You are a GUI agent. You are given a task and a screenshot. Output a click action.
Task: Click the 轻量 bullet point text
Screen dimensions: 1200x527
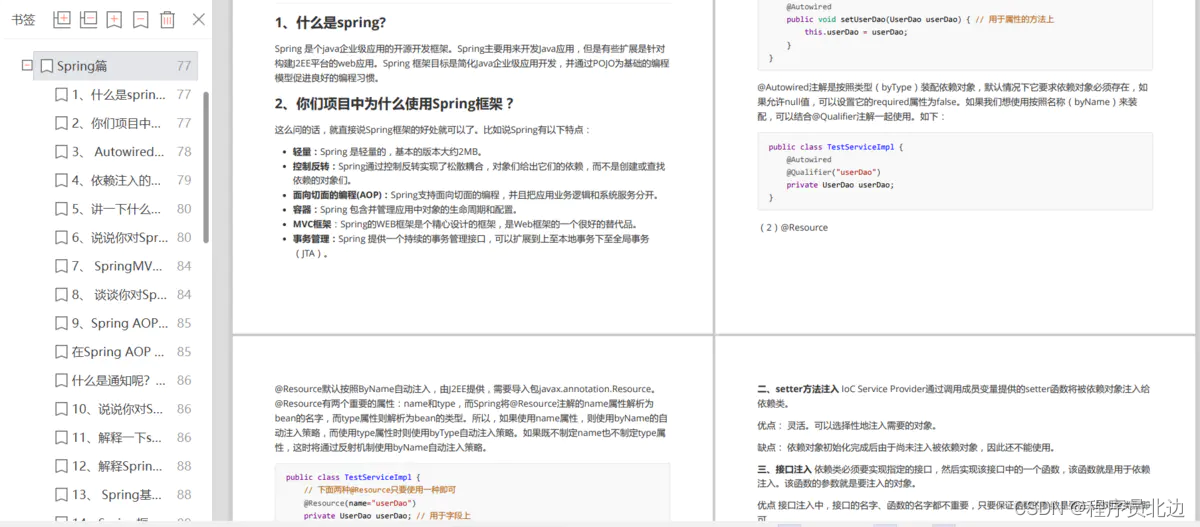point(386,152)
